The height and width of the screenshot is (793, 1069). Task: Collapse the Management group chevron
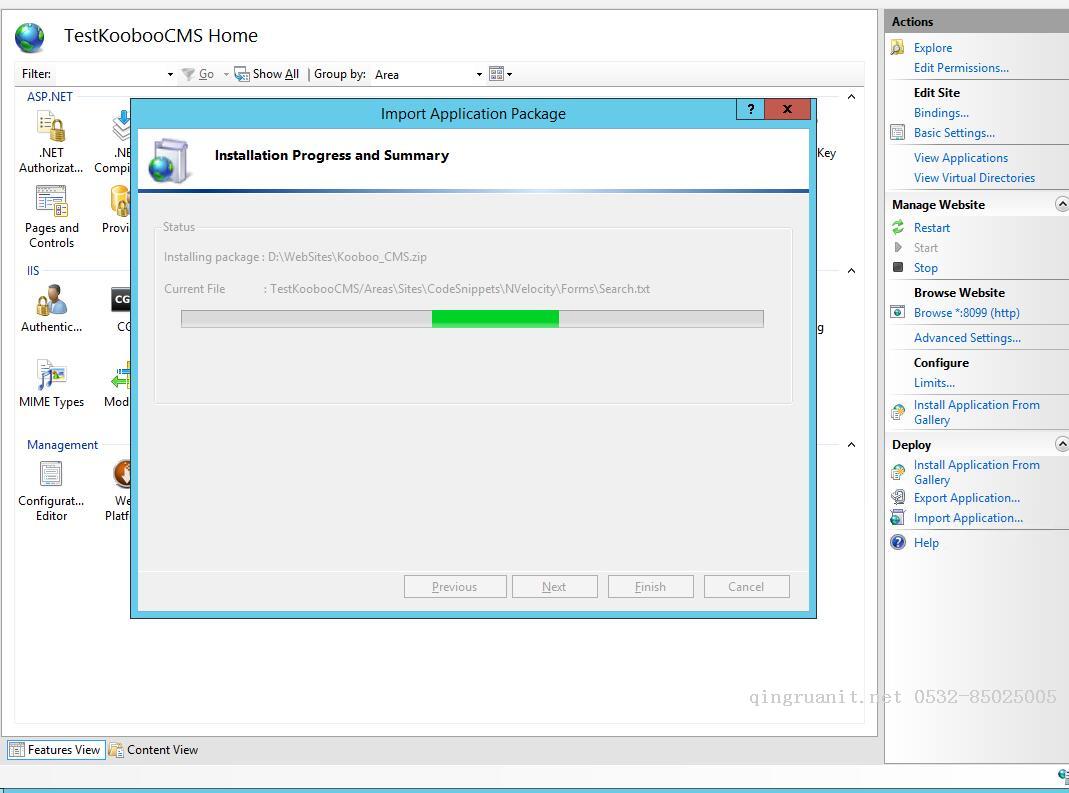coord(851,445)
